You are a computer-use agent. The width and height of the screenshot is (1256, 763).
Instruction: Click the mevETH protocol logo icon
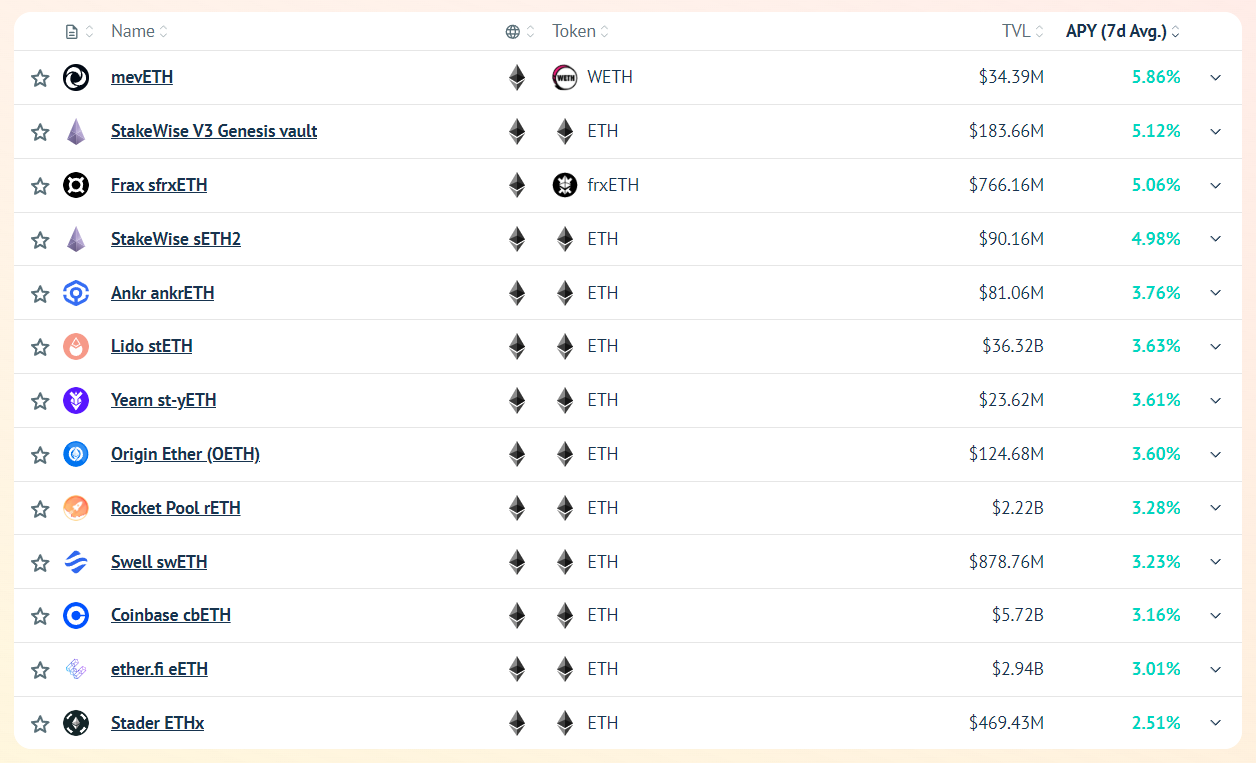pyautogui.click(x=76, y=77)
